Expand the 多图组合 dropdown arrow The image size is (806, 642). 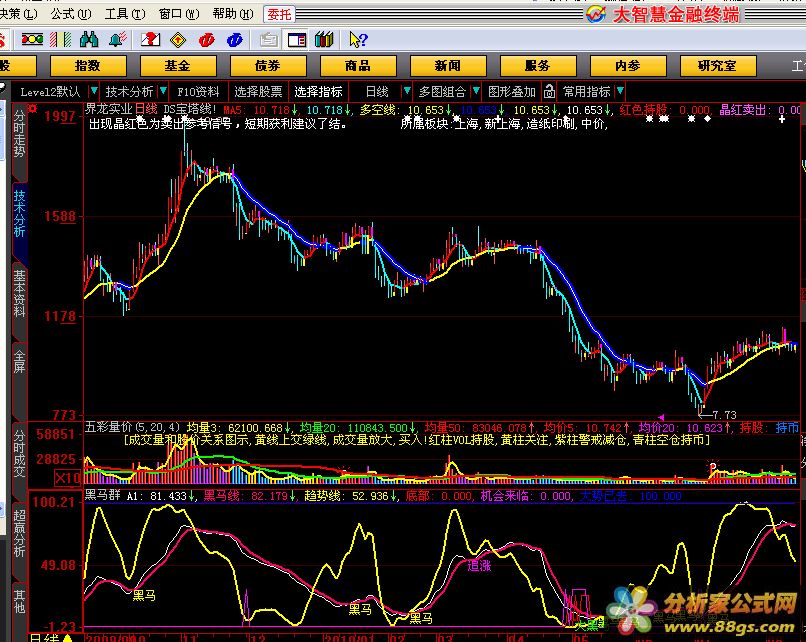[476, 91]
